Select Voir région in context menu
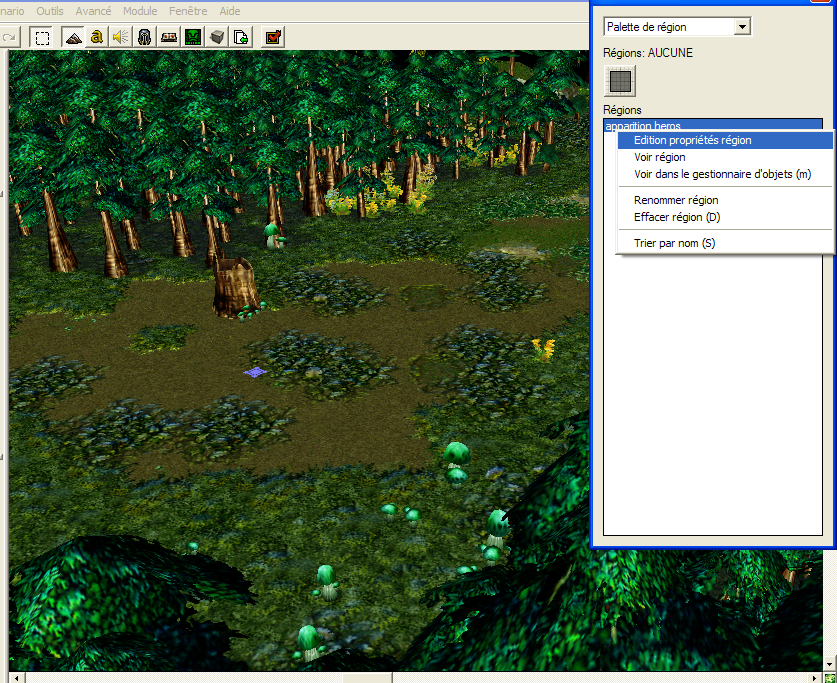Screen dimensions: 837x683 659,157
